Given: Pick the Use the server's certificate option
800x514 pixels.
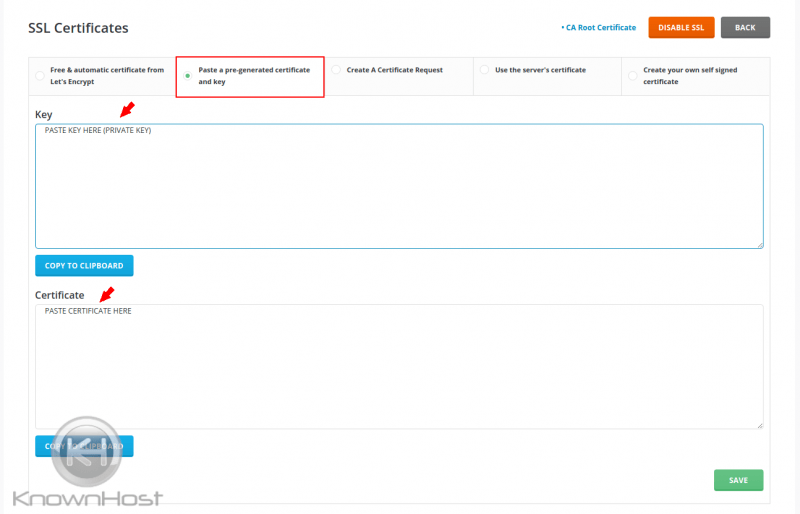Looking at the screenshot, I should (x=485, y=70).
